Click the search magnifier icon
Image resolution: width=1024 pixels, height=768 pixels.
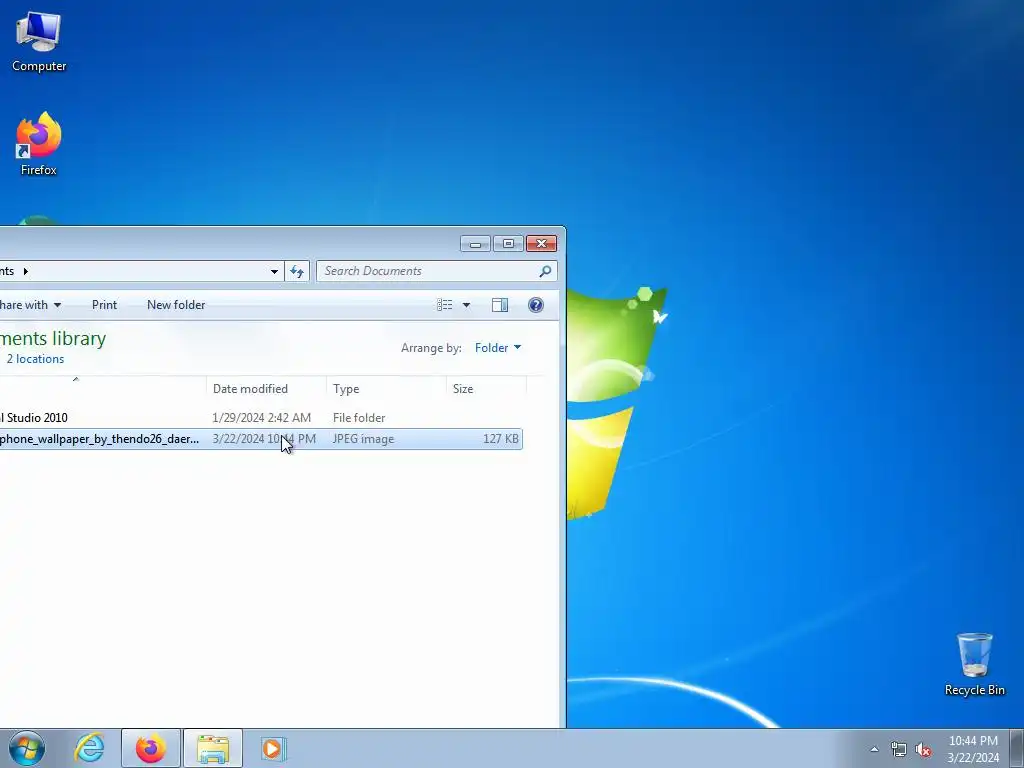[x=545, y=271]
